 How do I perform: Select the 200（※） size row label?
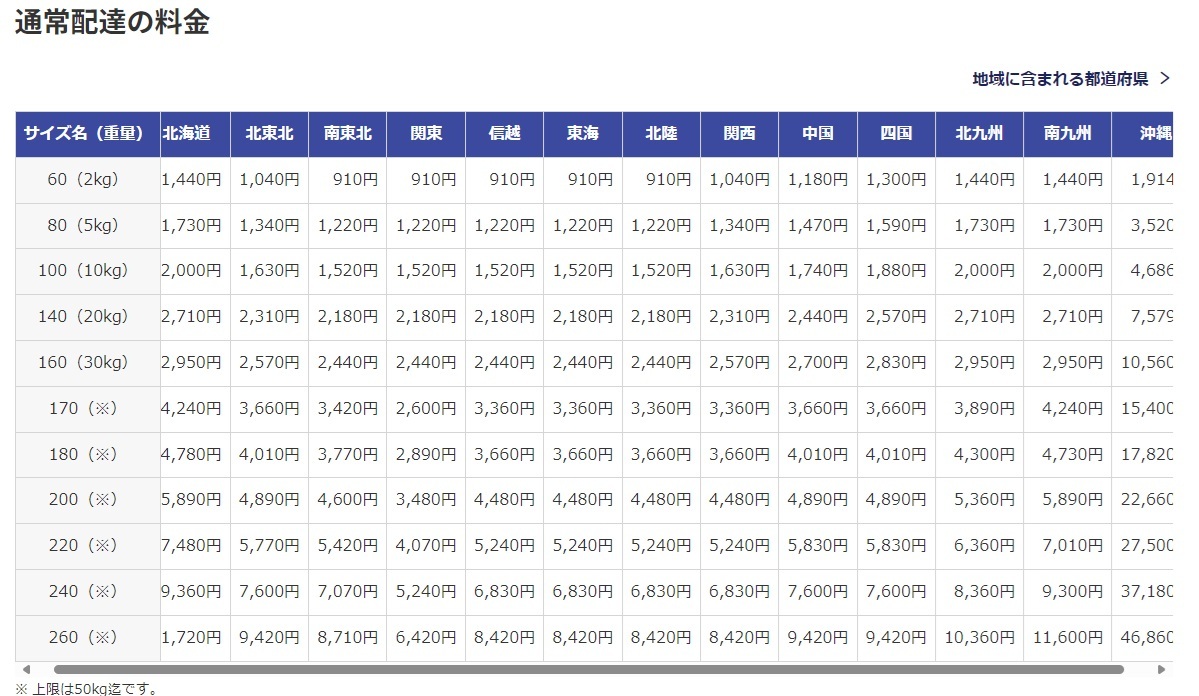point(87,499)
